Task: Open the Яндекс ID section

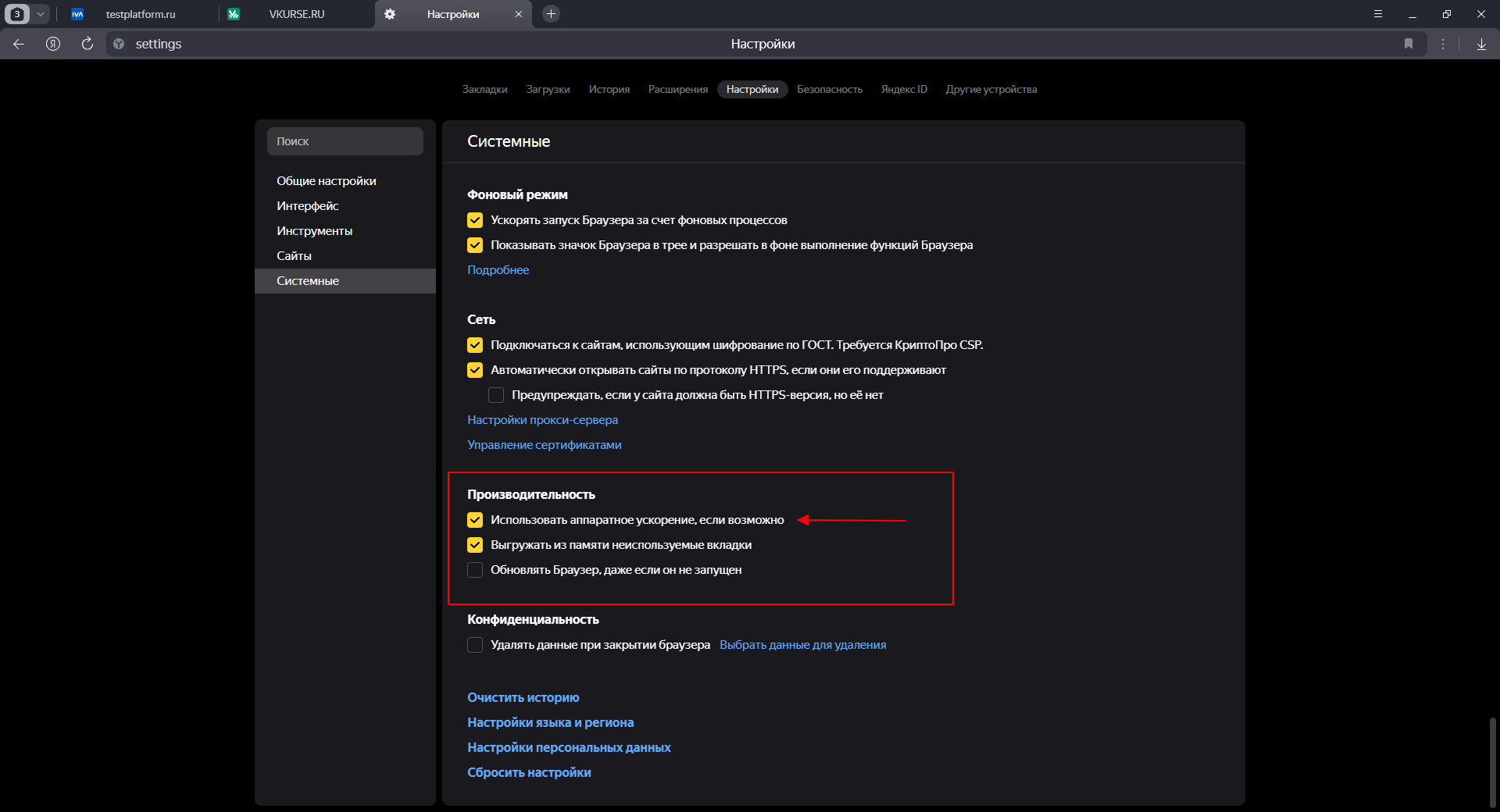Action: pos(904,89)
